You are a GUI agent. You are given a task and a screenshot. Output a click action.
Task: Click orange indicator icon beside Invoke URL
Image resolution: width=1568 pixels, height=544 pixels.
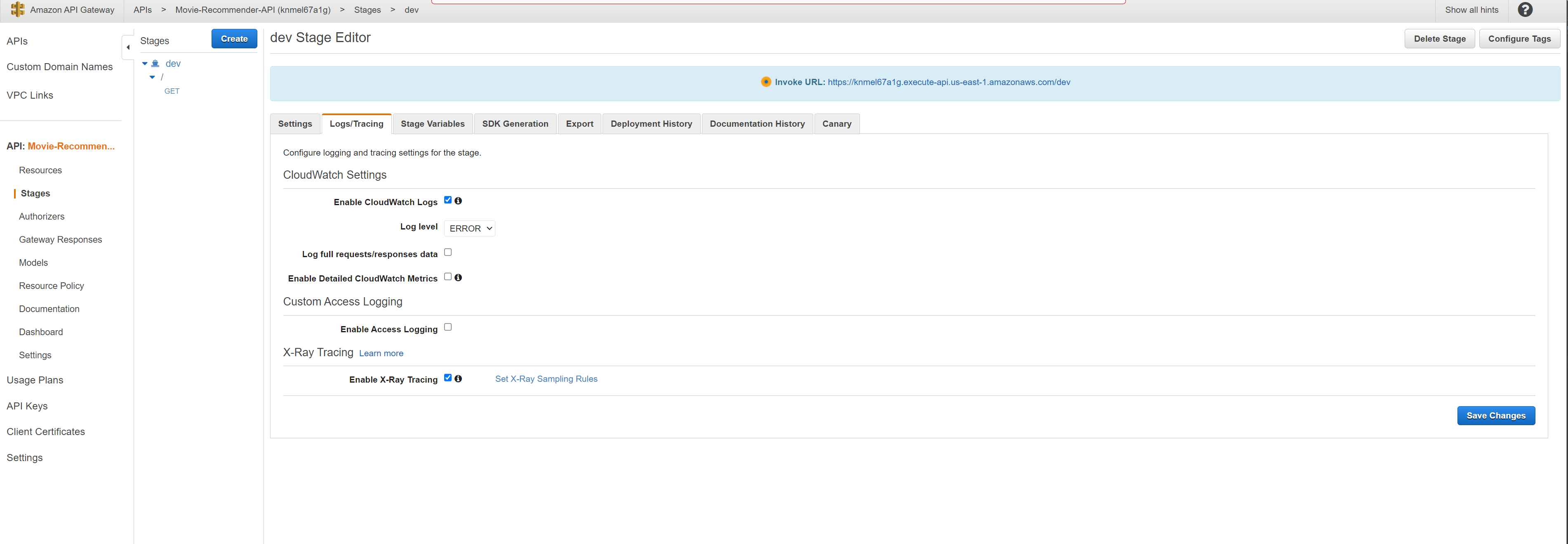coord(766,82)
